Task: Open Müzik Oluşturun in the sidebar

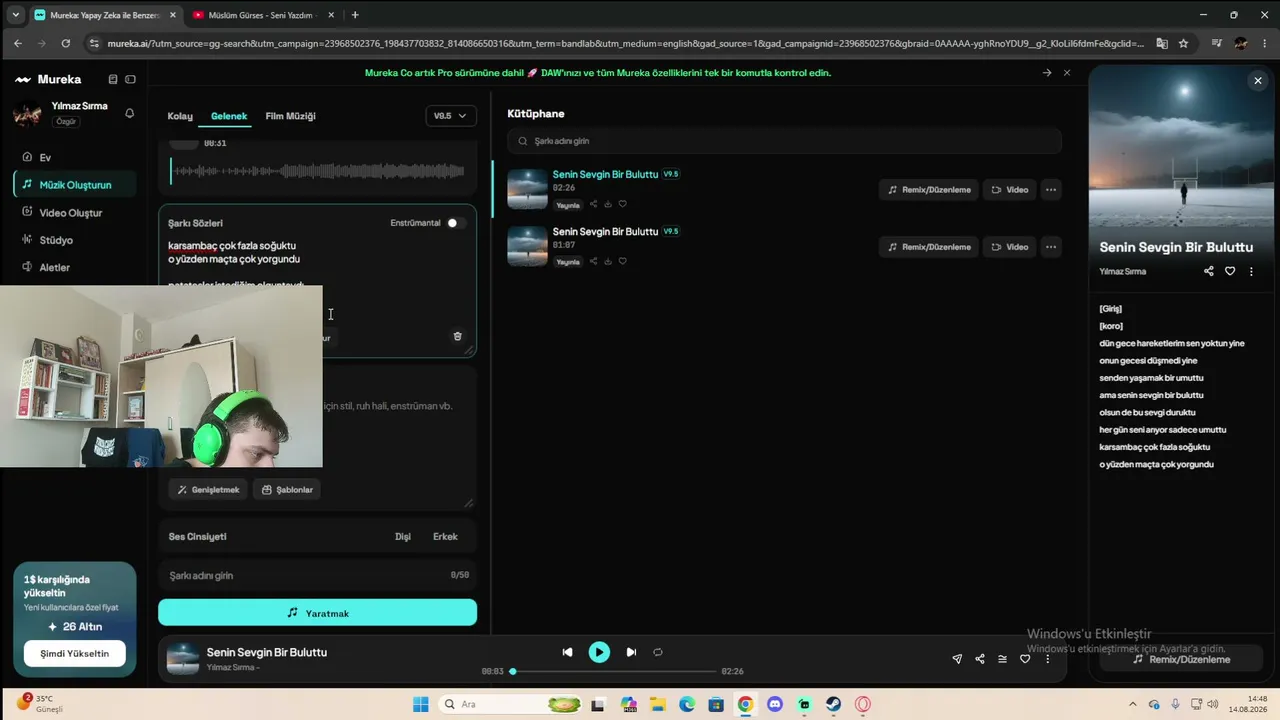Action: (x=75, y=185)
